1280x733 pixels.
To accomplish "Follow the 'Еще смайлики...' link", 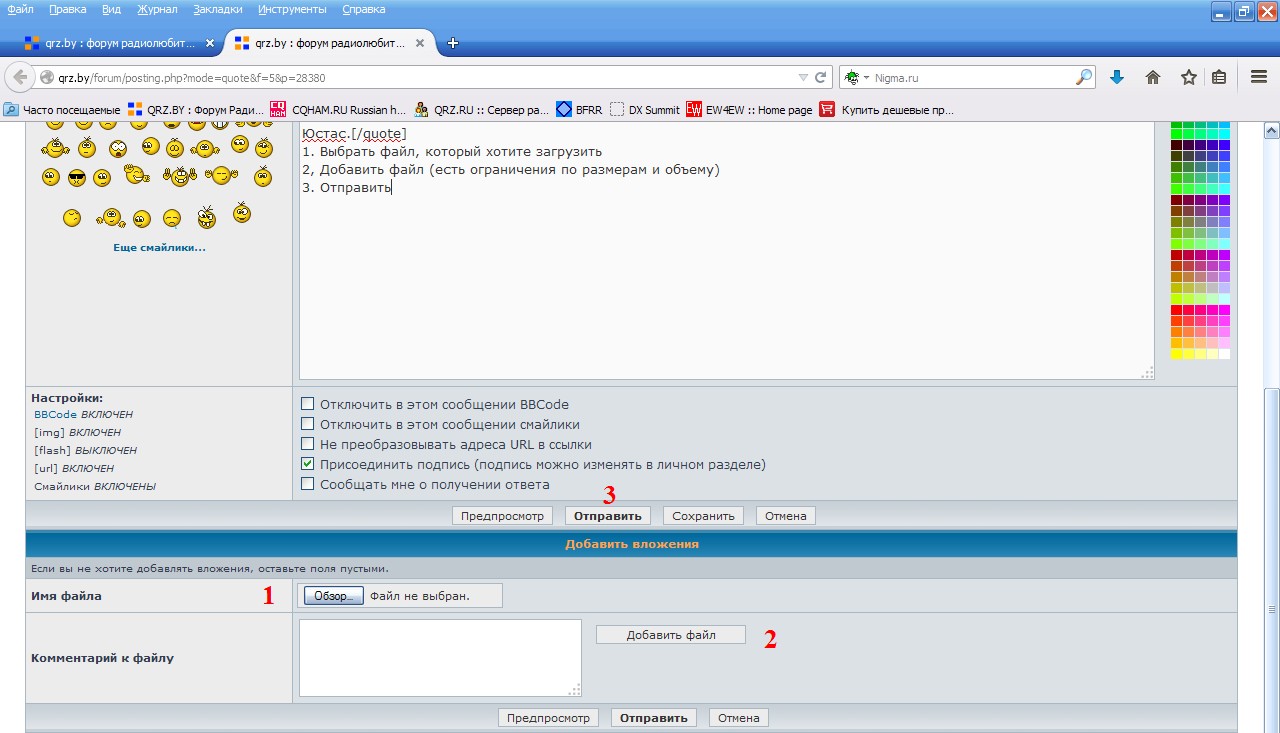I will [x=159, y=247].
